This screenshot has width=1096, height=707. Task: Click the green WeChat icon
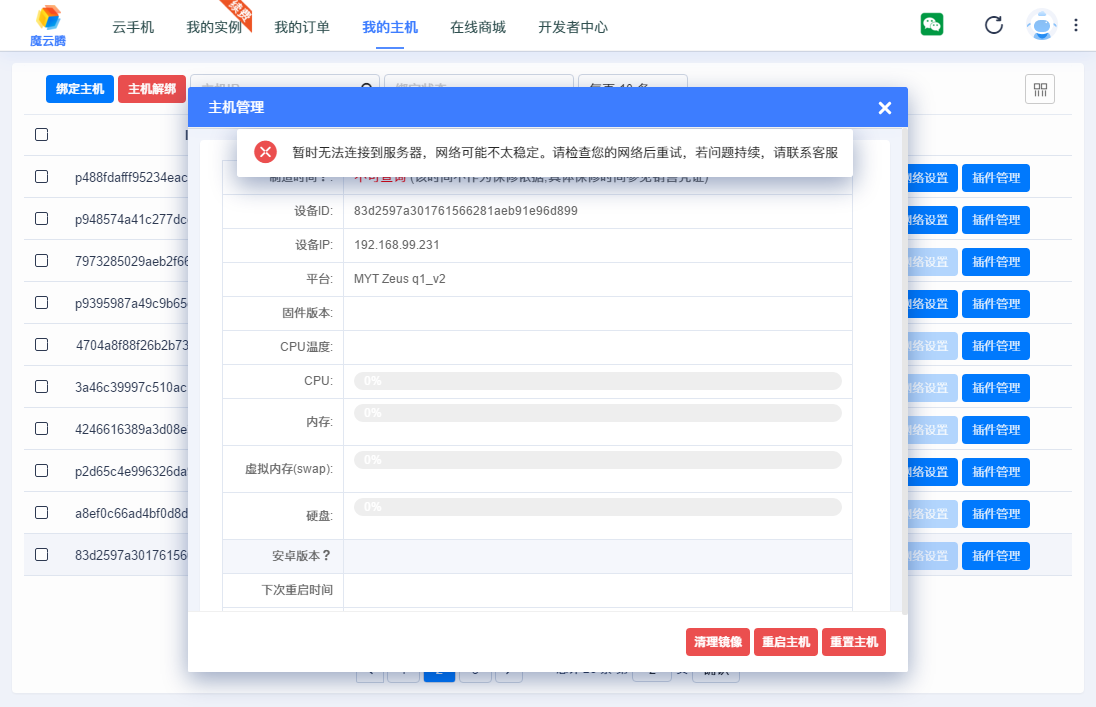932,25
